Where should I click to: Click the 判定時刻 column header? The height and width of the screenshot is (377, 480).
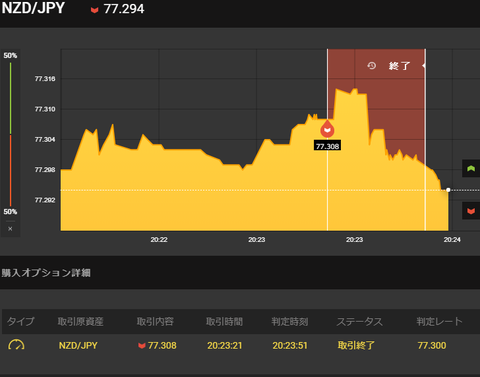290,321
